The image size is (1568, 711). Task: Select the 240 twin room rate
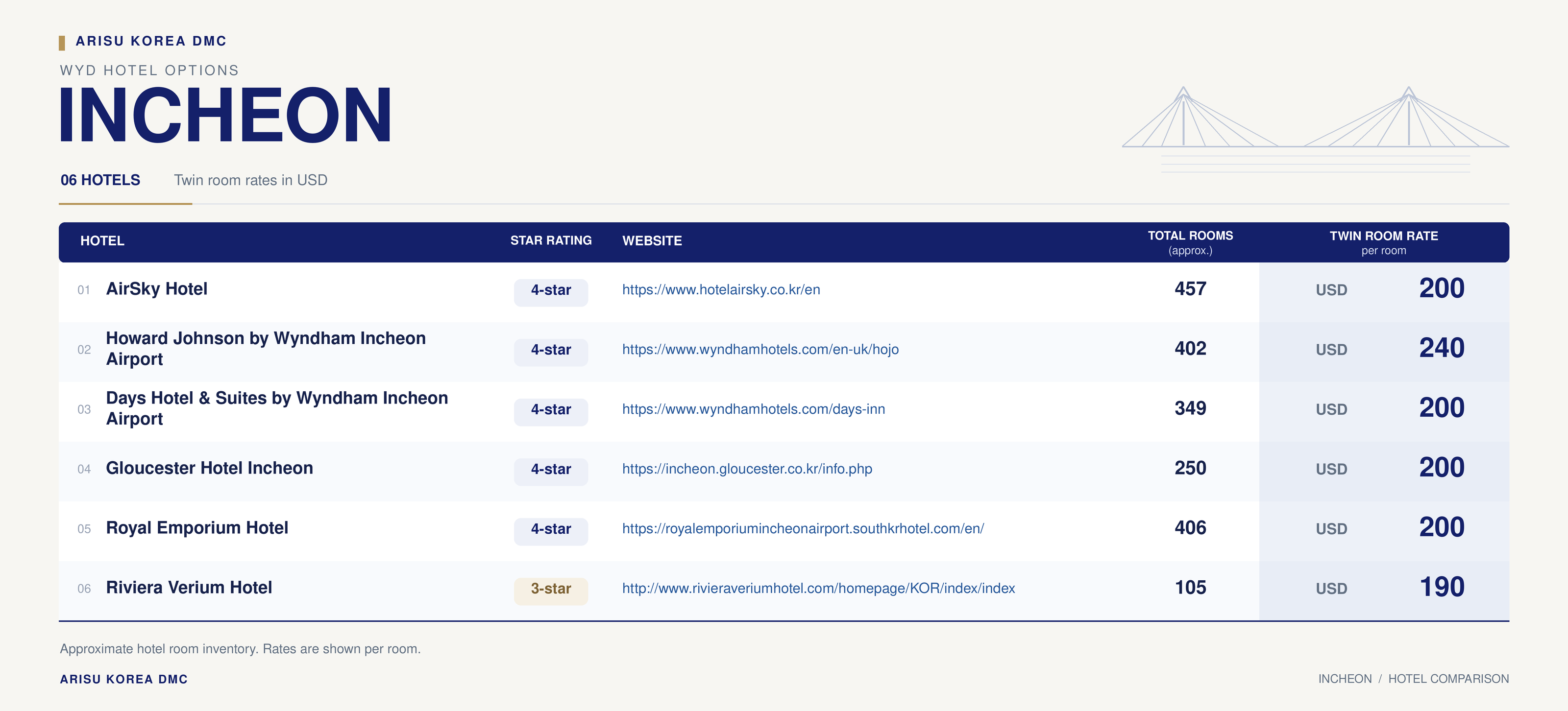point(1442,348)
